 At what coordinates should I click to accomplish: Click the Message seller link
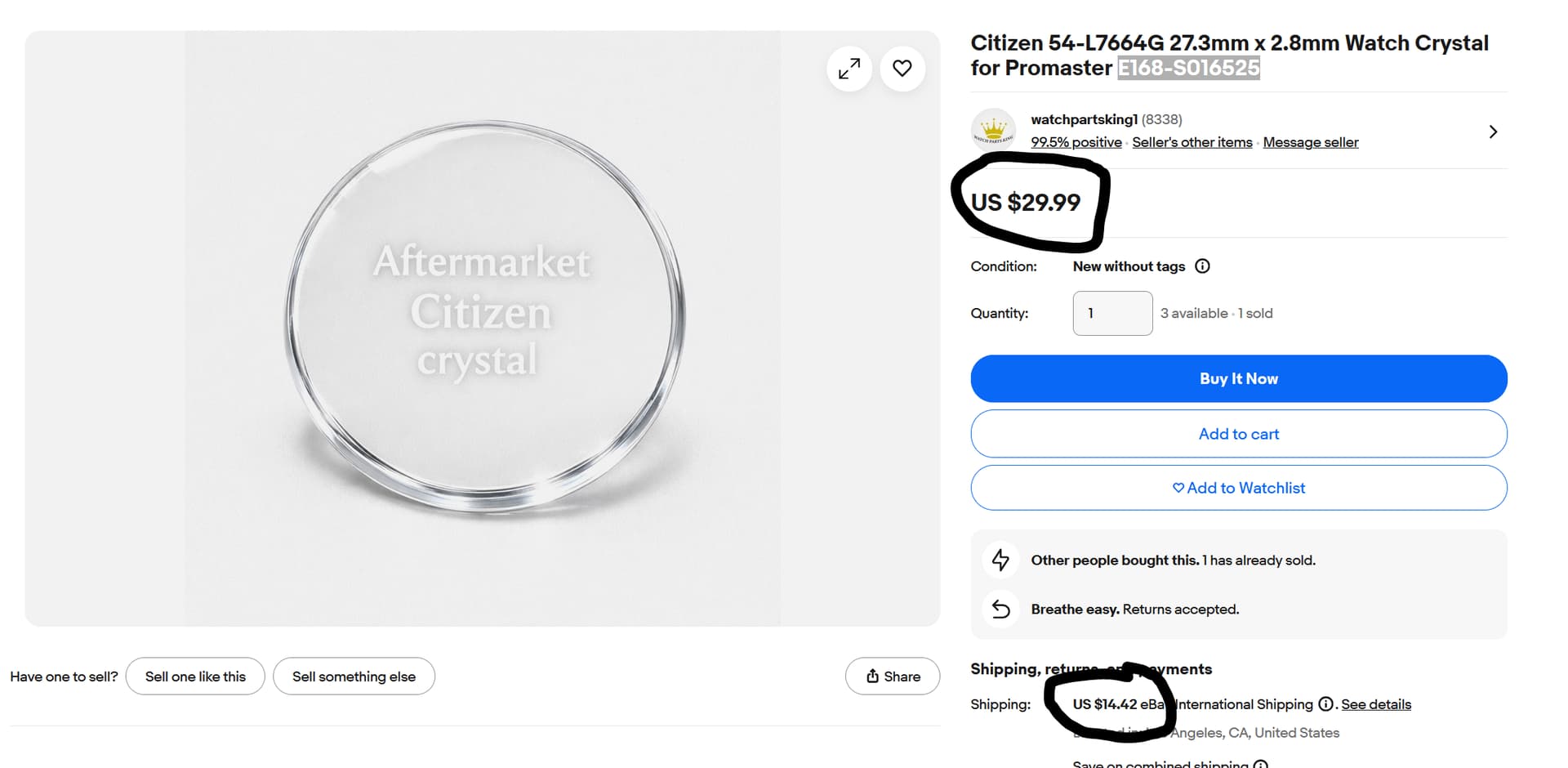point(1310,142)
